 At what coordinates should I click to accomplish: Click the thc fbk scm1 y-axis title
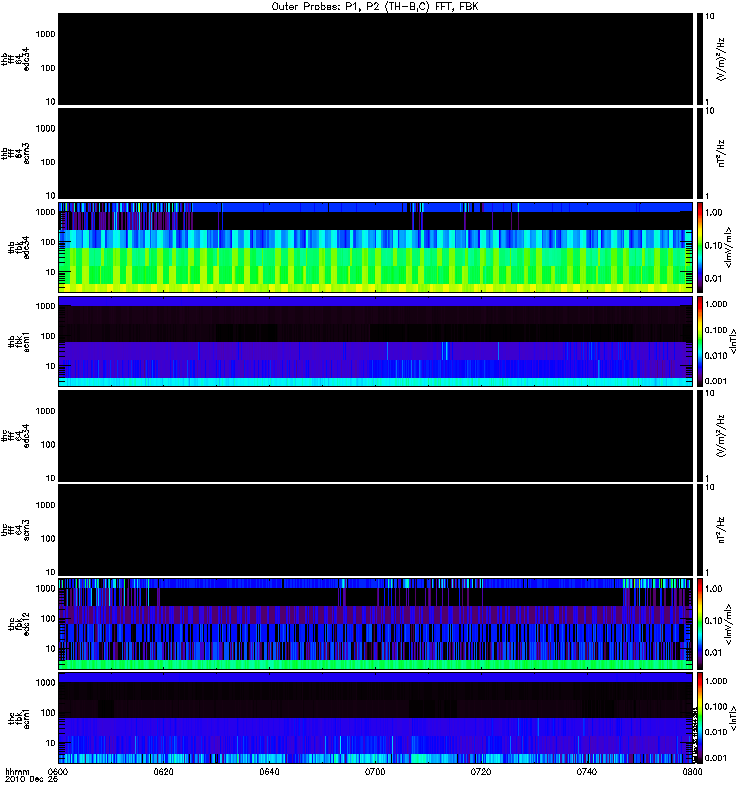click(19, 718)
